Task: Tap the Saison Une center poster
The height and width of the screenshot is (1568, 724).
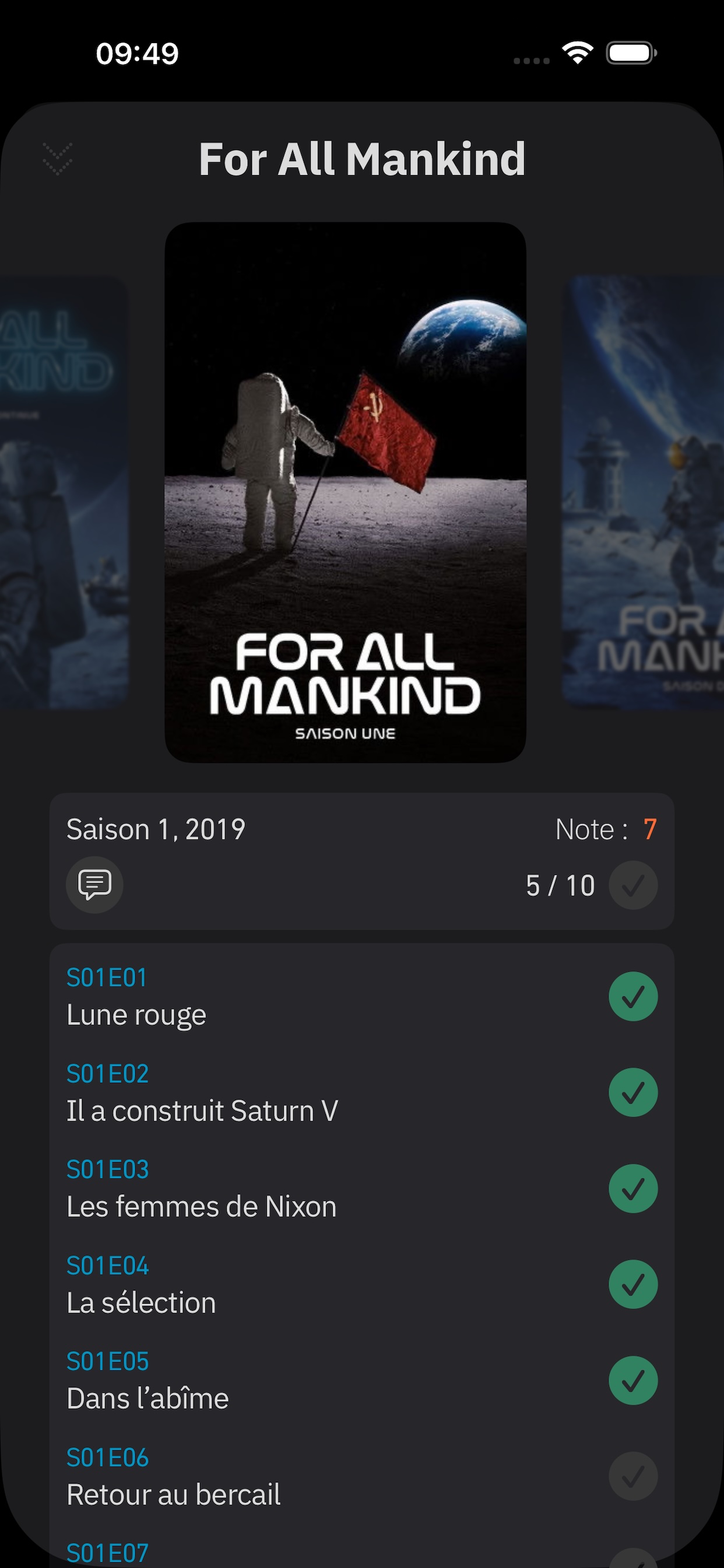Action: tap(345, 492)
